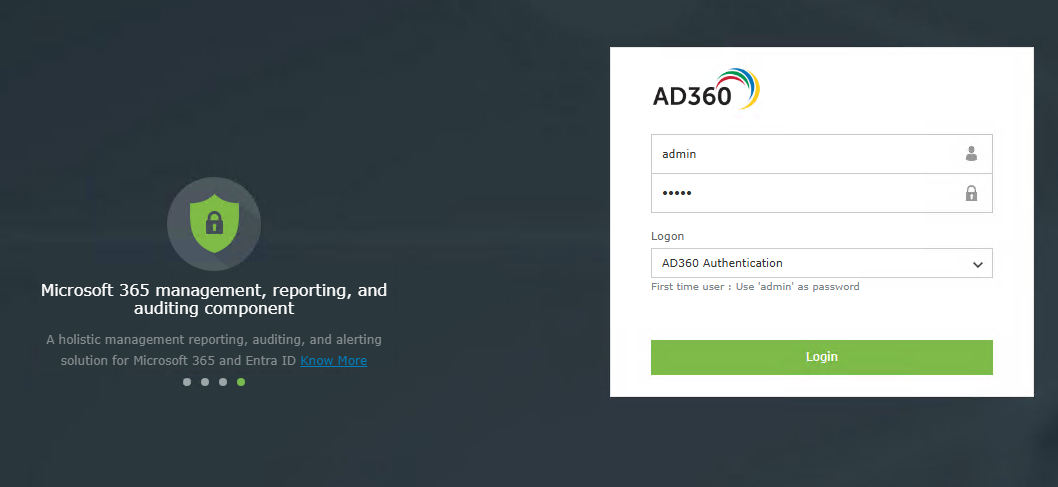Click the AD360 logo
The image size is (1058, 487).
coord(706,89)
